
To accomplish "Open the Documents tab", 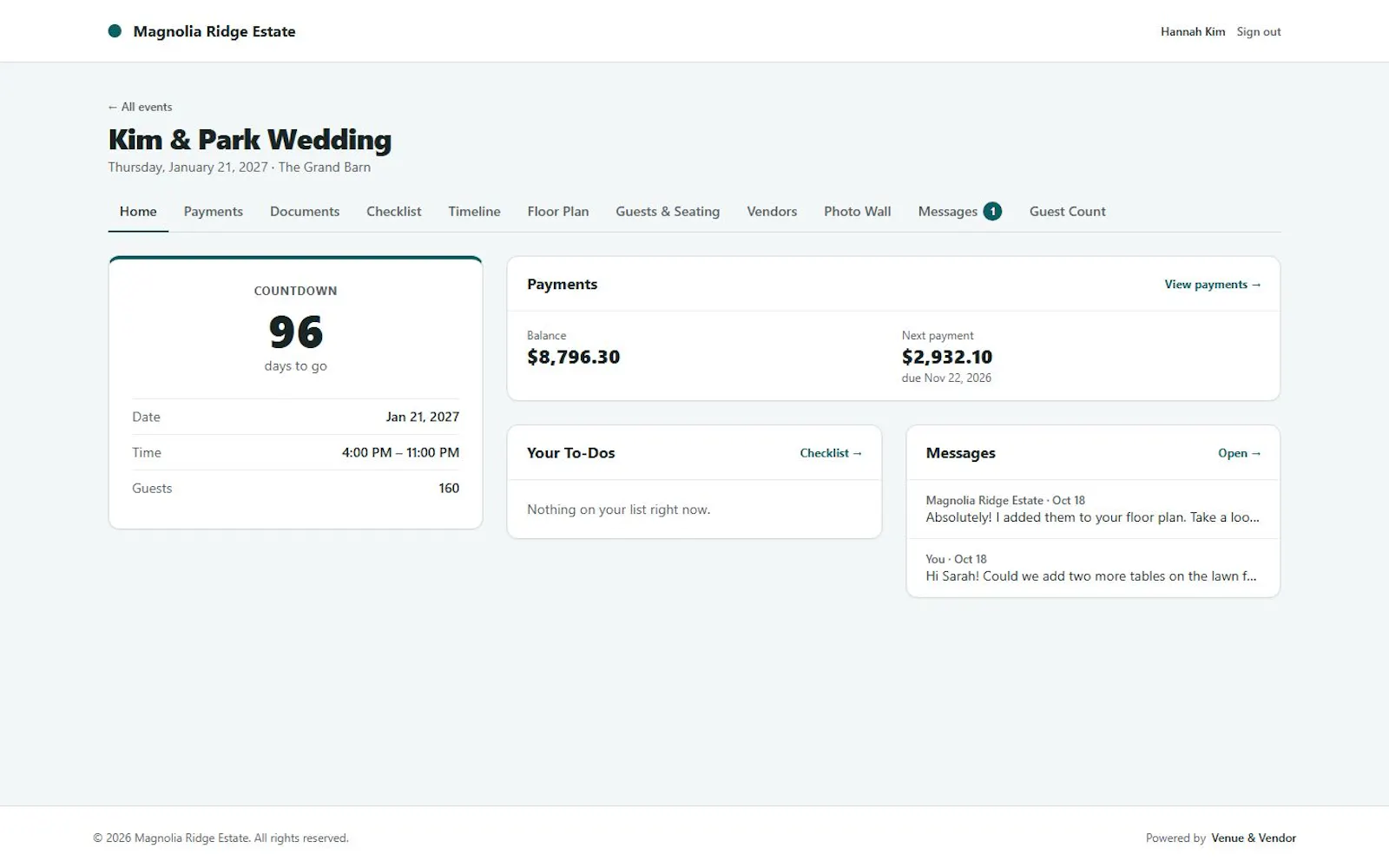I will pos(305,211).
